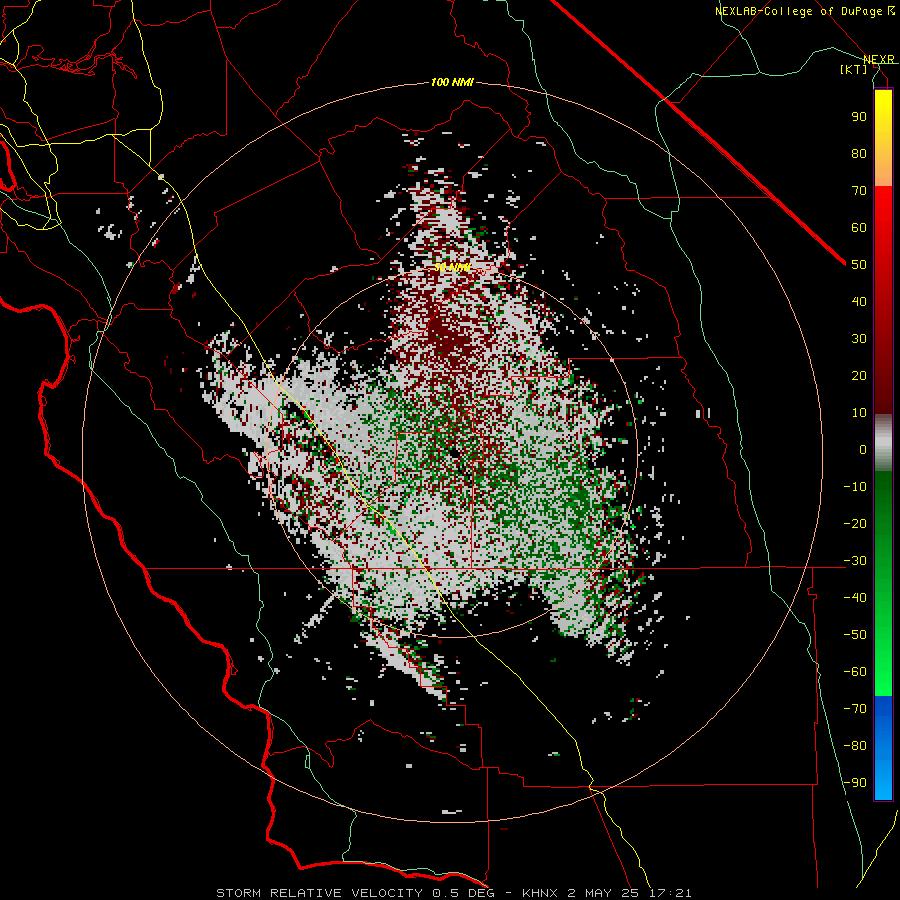Click the -10 value on the velocity scale
This screenshot has height=900, width=900.
(855, 487)
